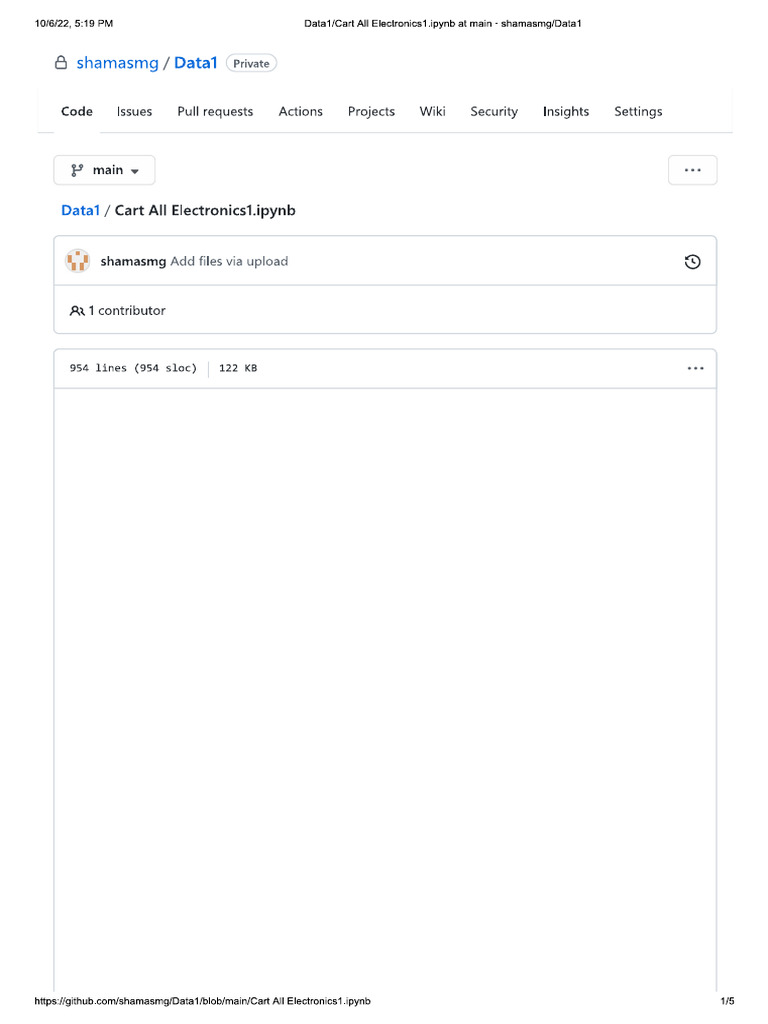This screenshot has width=768, height=1024.
Task: View the Security tab
Action: pyautogui.click(x=494, y=112)
